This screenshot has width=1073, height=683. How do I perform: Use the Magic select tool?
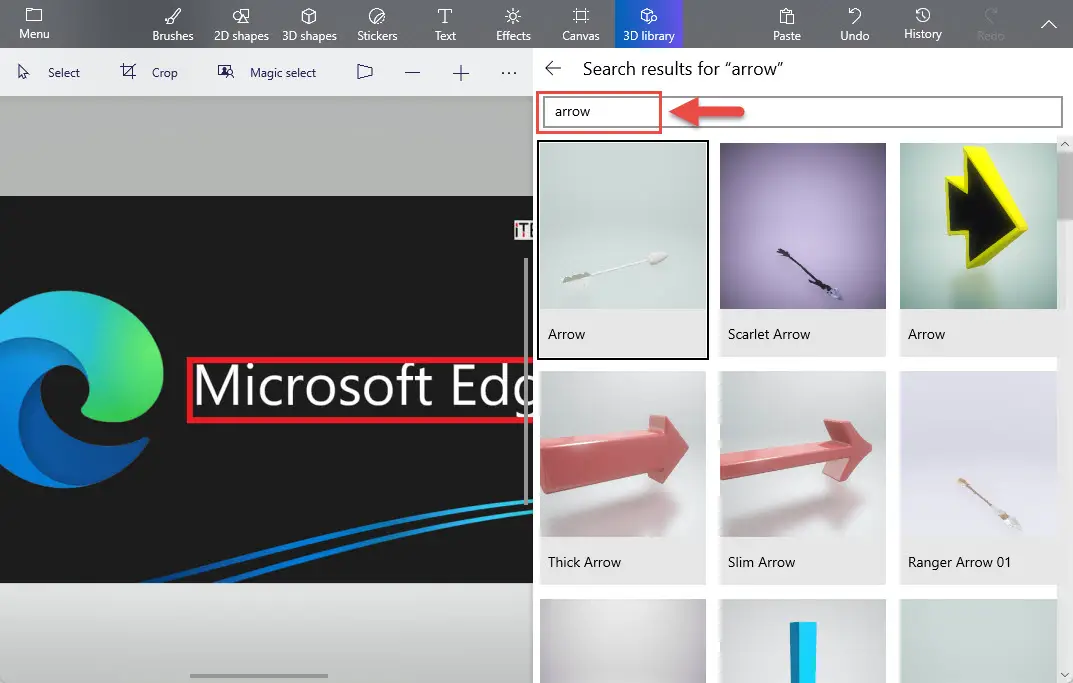click(x=267, y=71)
